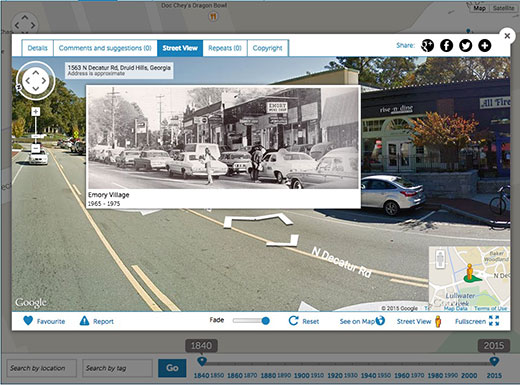Viewport: 520px width, 385px height.
Task: Open the Details tab
Action: click(38, 48)
